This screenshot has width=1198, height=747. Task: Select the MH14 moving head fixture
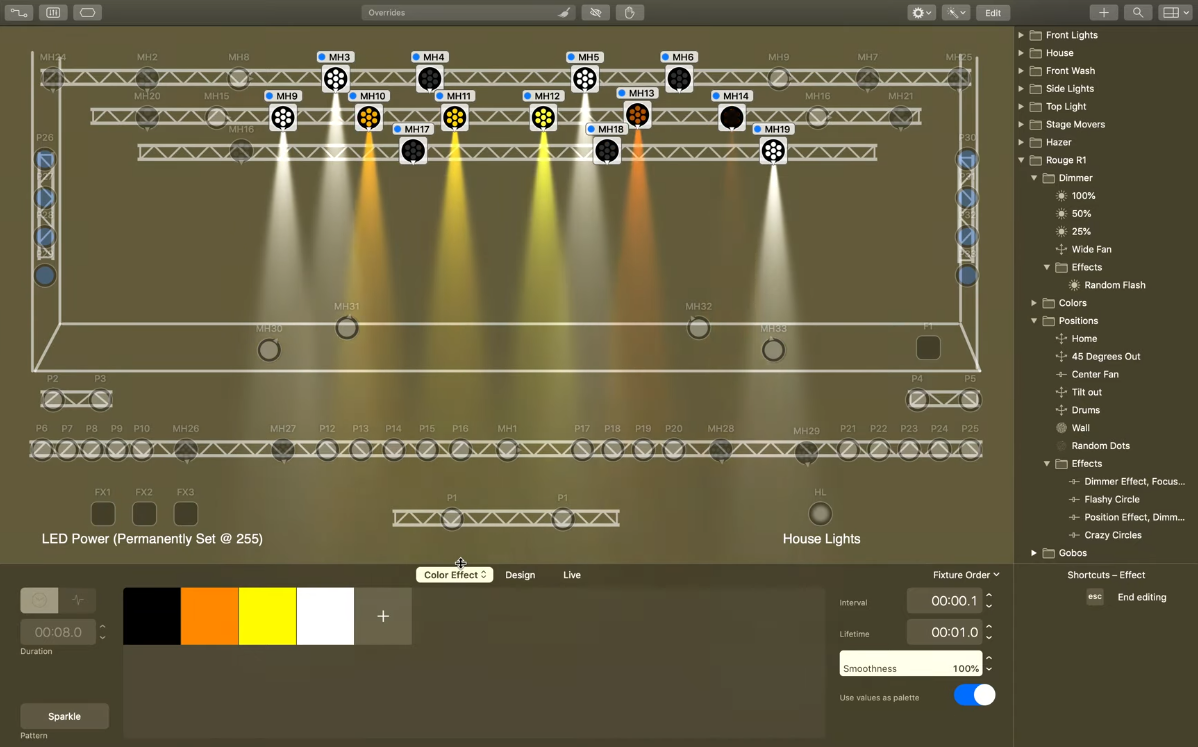[732, 117]
